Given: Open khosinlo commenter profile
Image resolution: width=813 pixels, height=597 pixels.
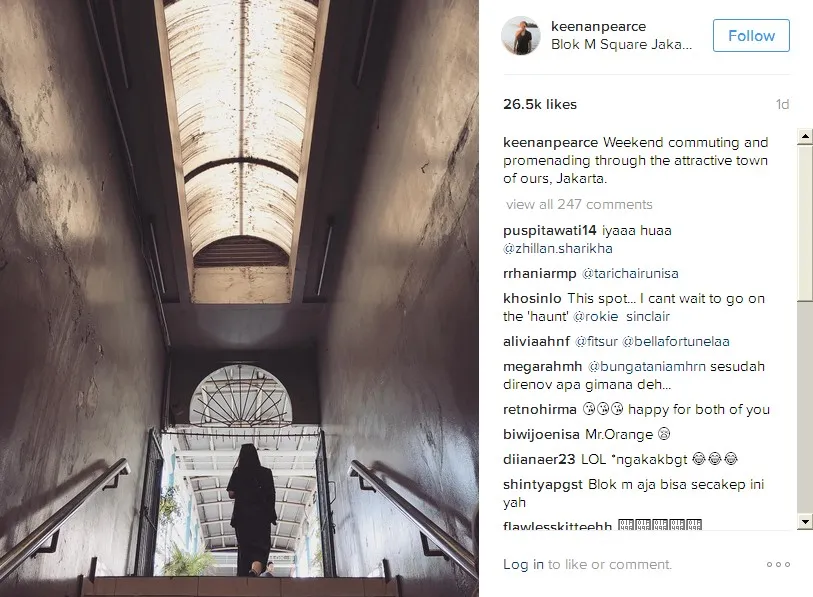Looking at the screenshot, I should (x=532, y=298).
